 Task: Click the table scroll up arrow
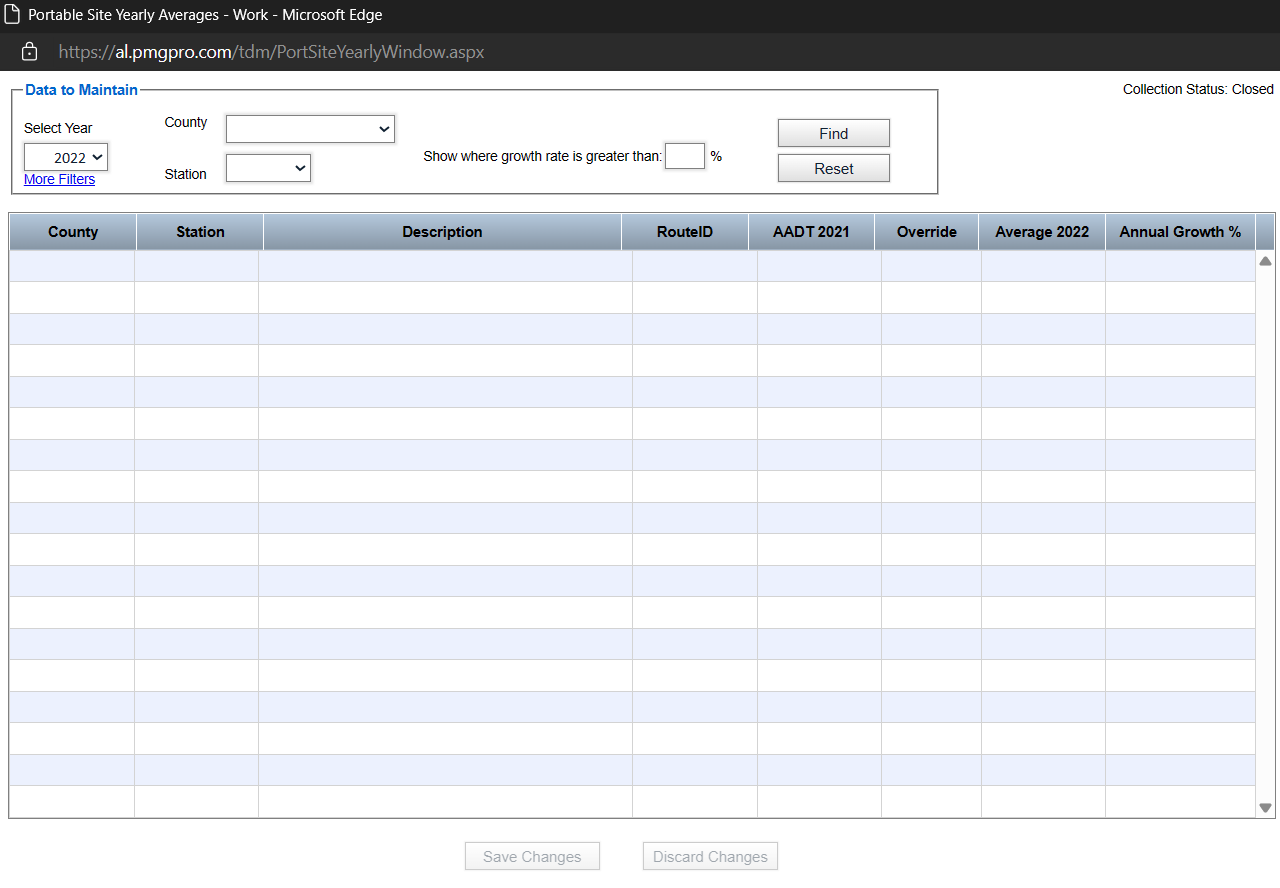click(x=1265, y=261)
